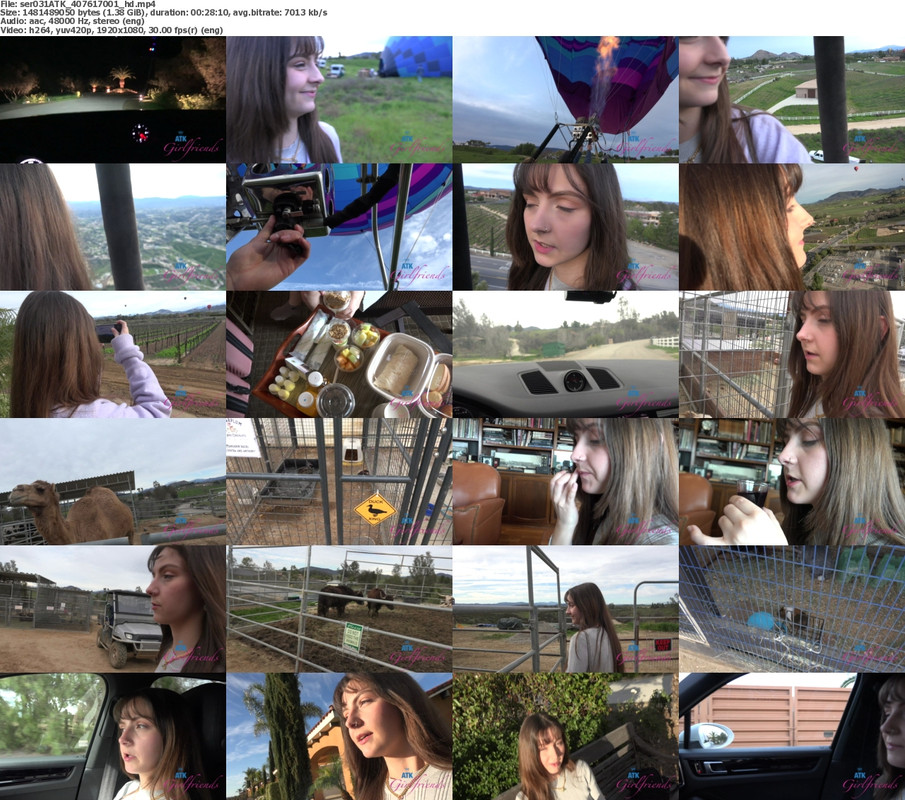Select the breakfast food tray thumbnail
The image size is (905, 800).
click(x=339, y=354)
